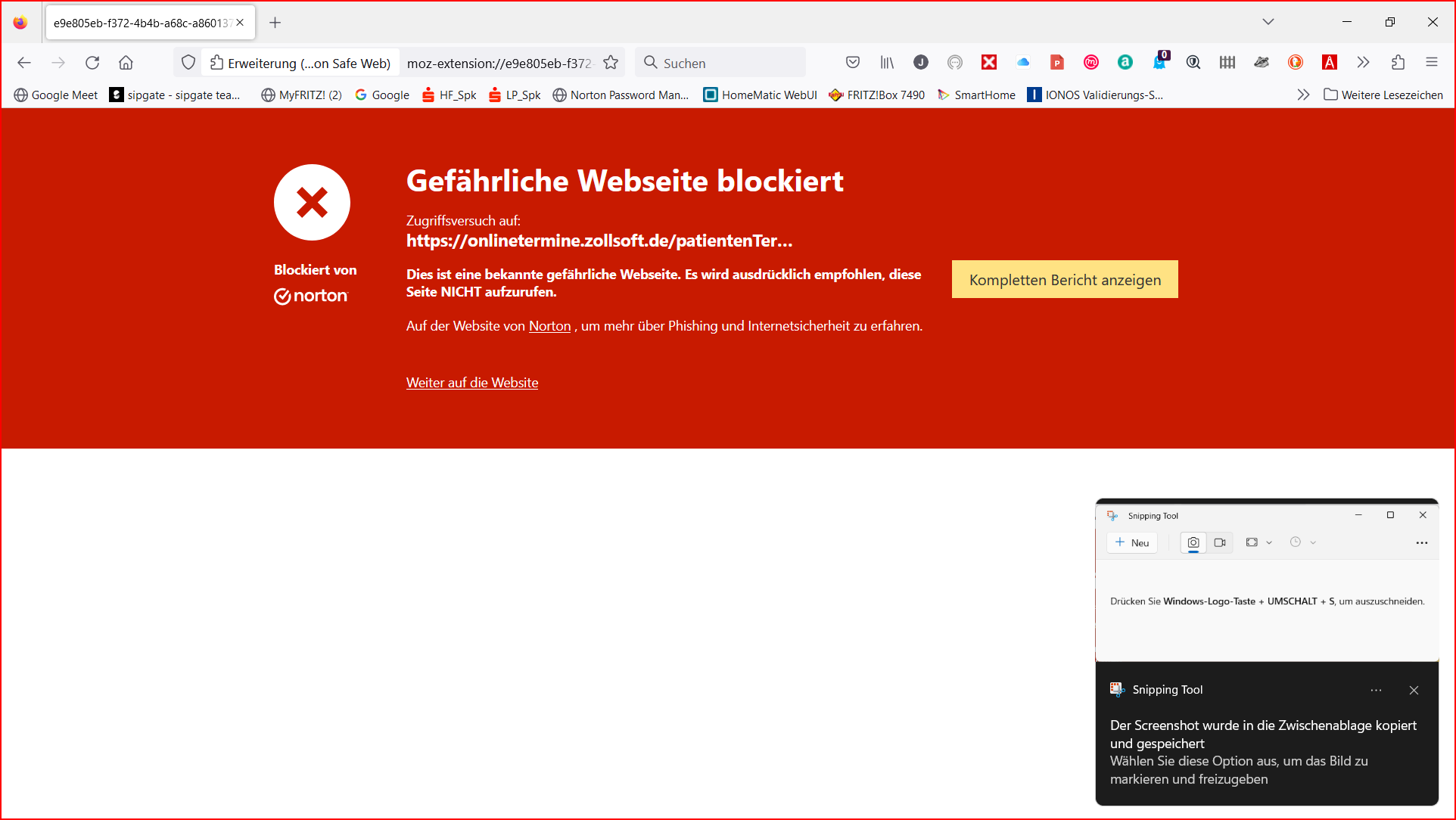Viewport: 1456px width, 820px height.
Task: Select screenshot camera mode in Snipping Tool
Action: pyautogui.click(x=1193, y=542)
